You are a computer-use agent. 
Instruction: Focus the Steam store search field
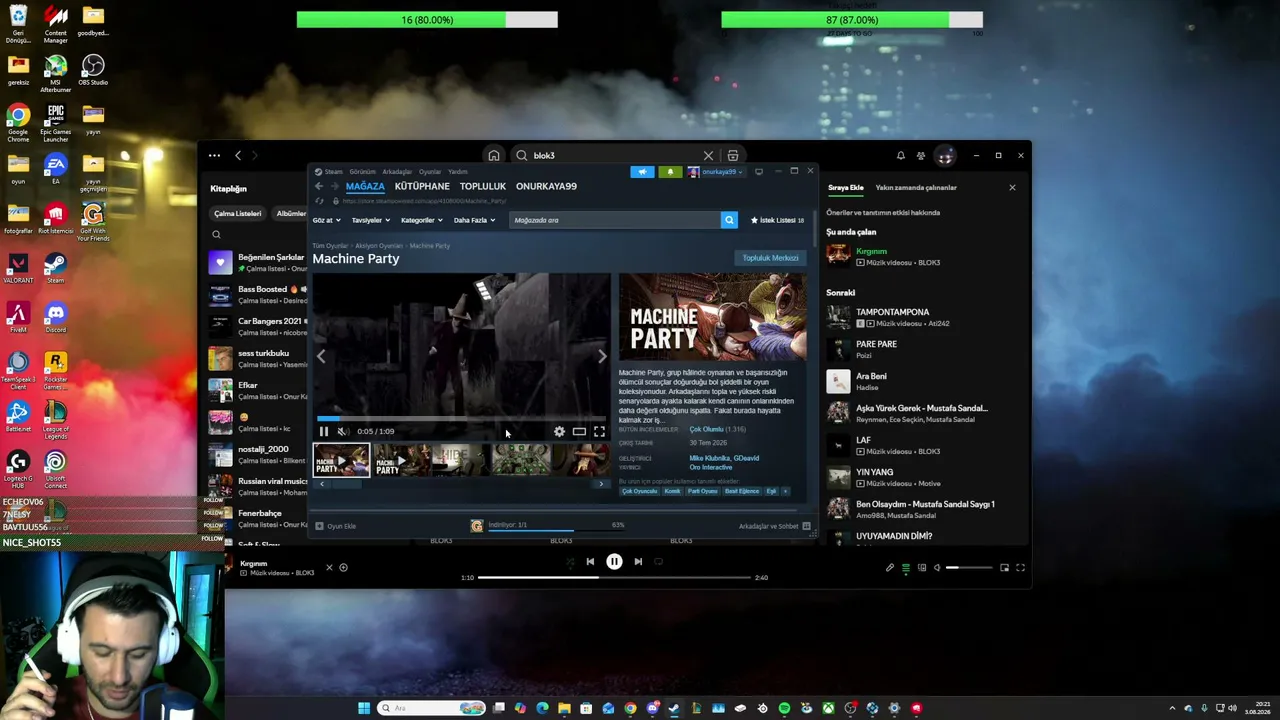click(614, 220)
